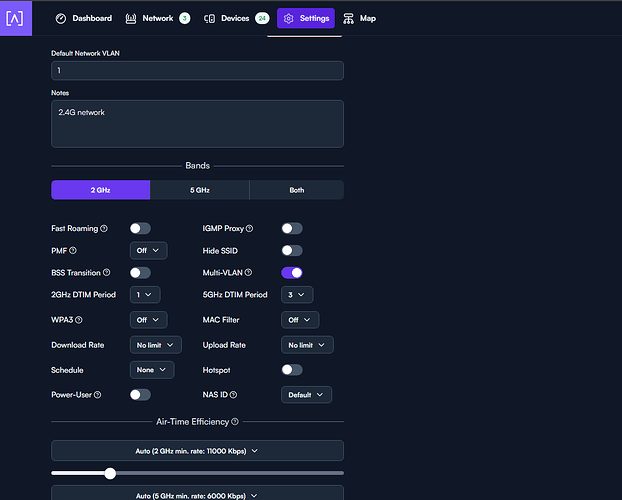
Task: Expand the 2 GHz min. rate Auto dropdown
Action: tap(197, 450)
